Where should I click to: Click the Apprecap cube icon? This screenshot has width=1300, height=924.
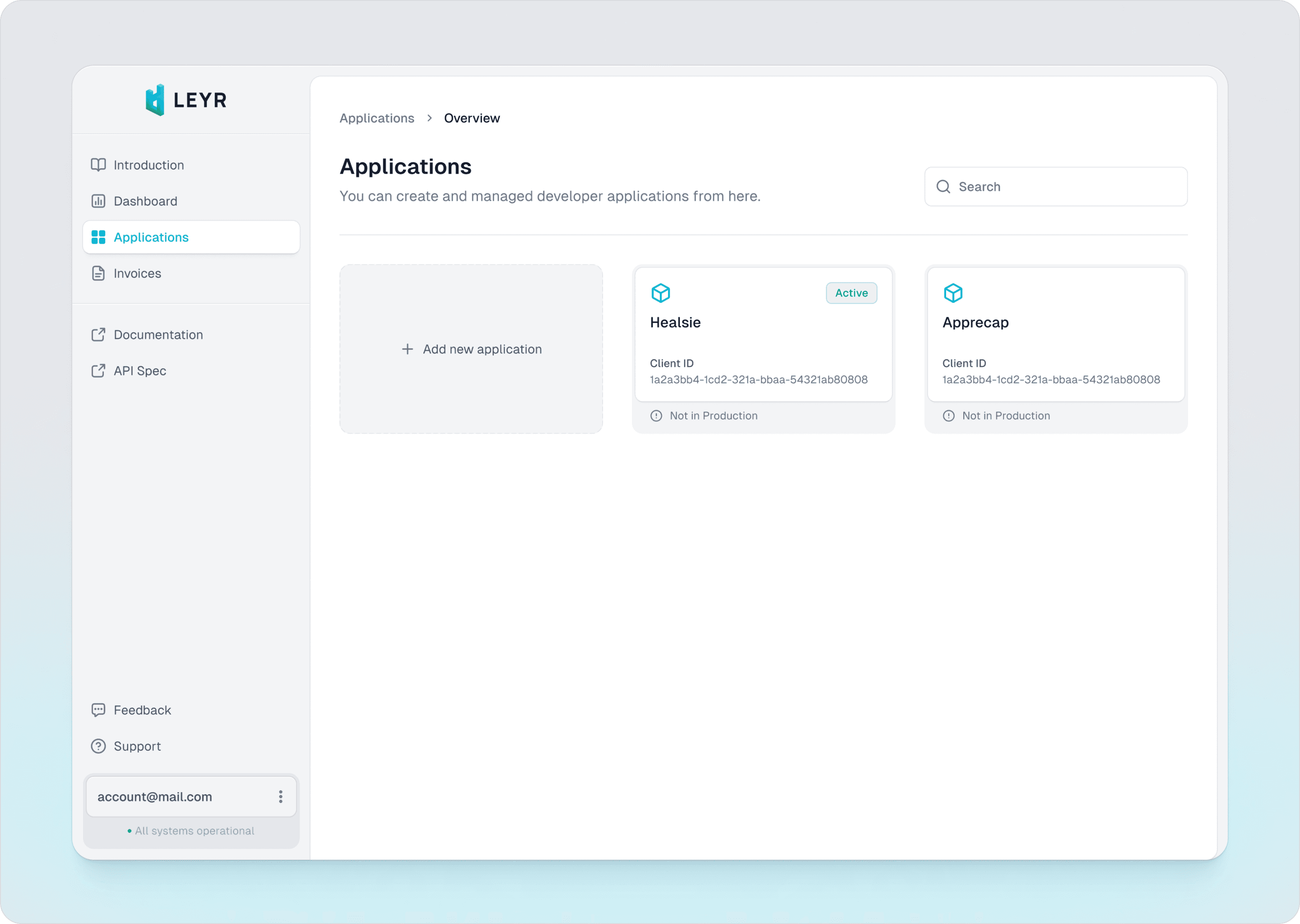click(x=953, y=293)
